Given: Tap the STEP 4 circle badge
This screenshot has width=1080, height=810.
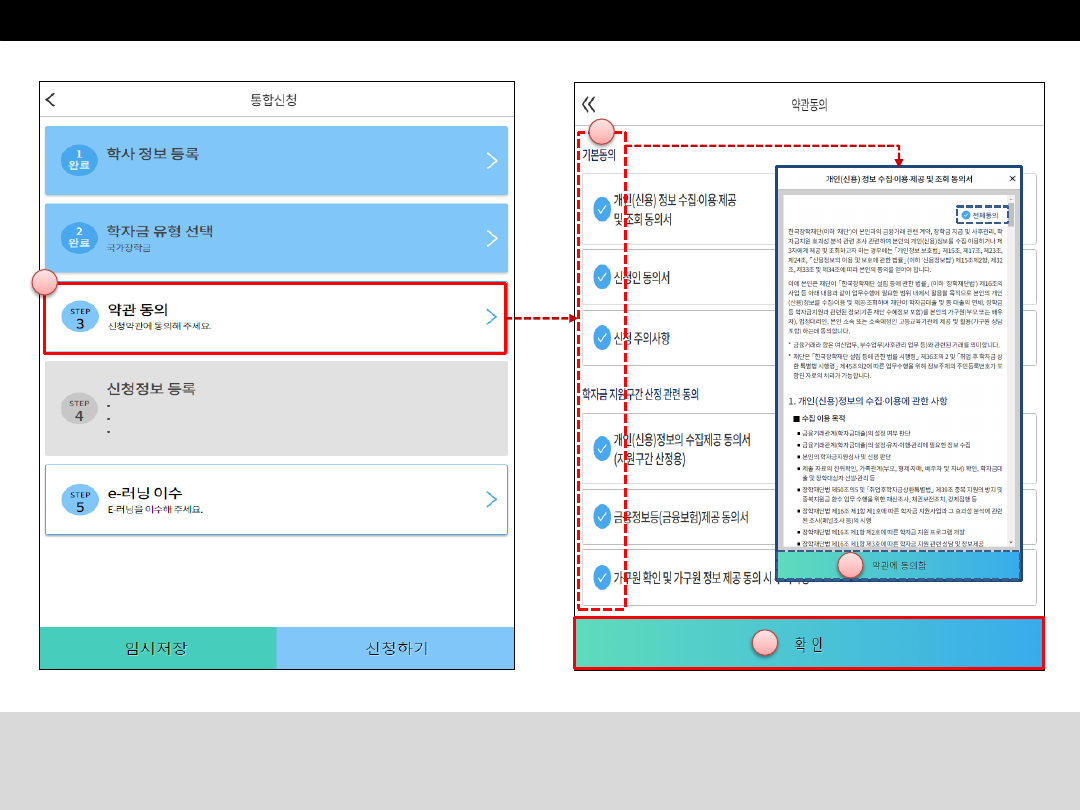Looking at the screenshot, I should pos(80,409).
